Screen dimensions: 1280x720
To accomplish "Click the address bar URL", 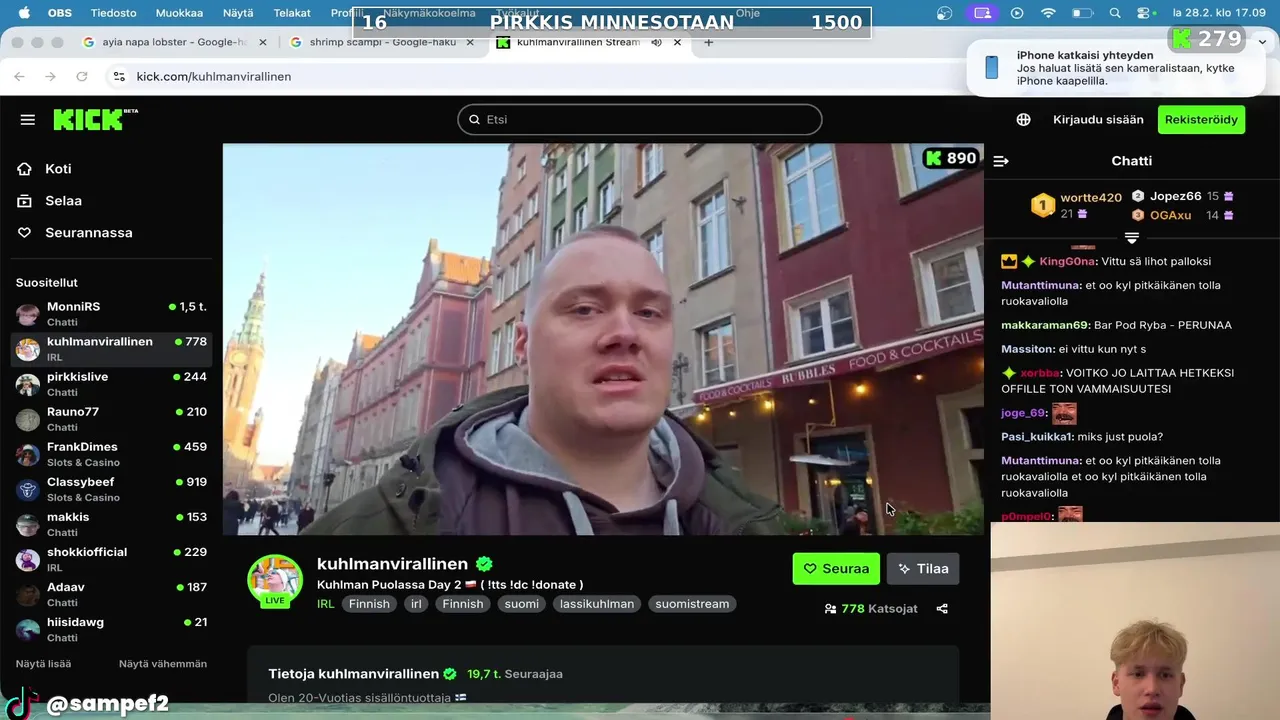I will (x=214, y=76).
